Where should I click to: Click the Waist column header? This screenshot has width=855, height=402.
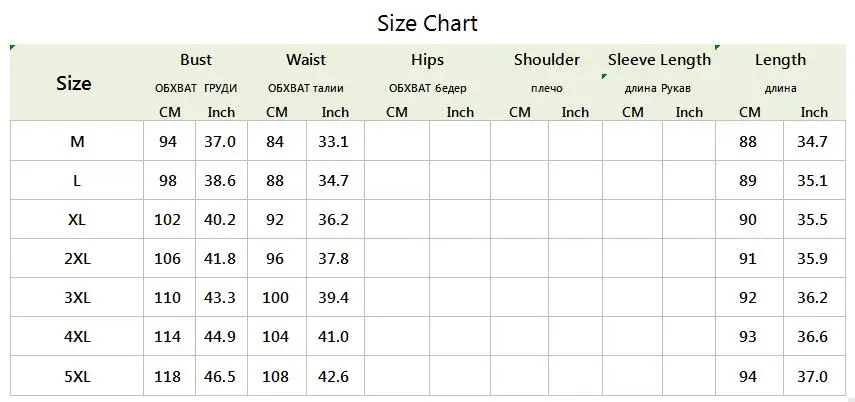point(306,59)
